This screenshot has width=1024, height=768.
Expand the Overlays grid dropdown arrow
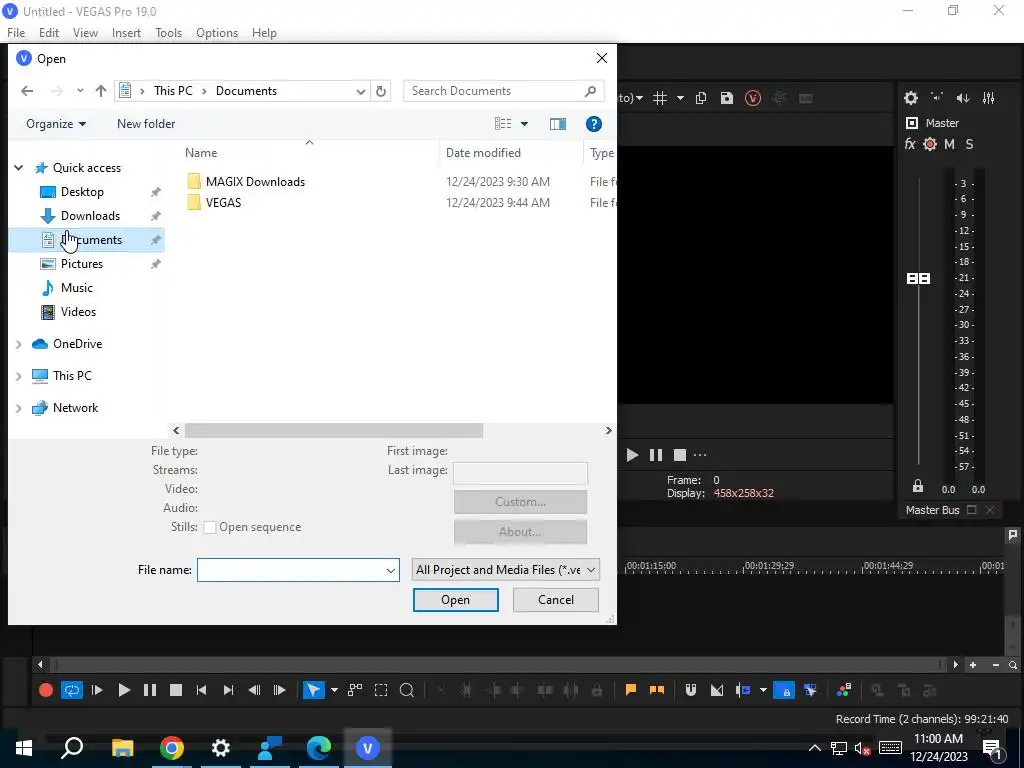point(680,98)
